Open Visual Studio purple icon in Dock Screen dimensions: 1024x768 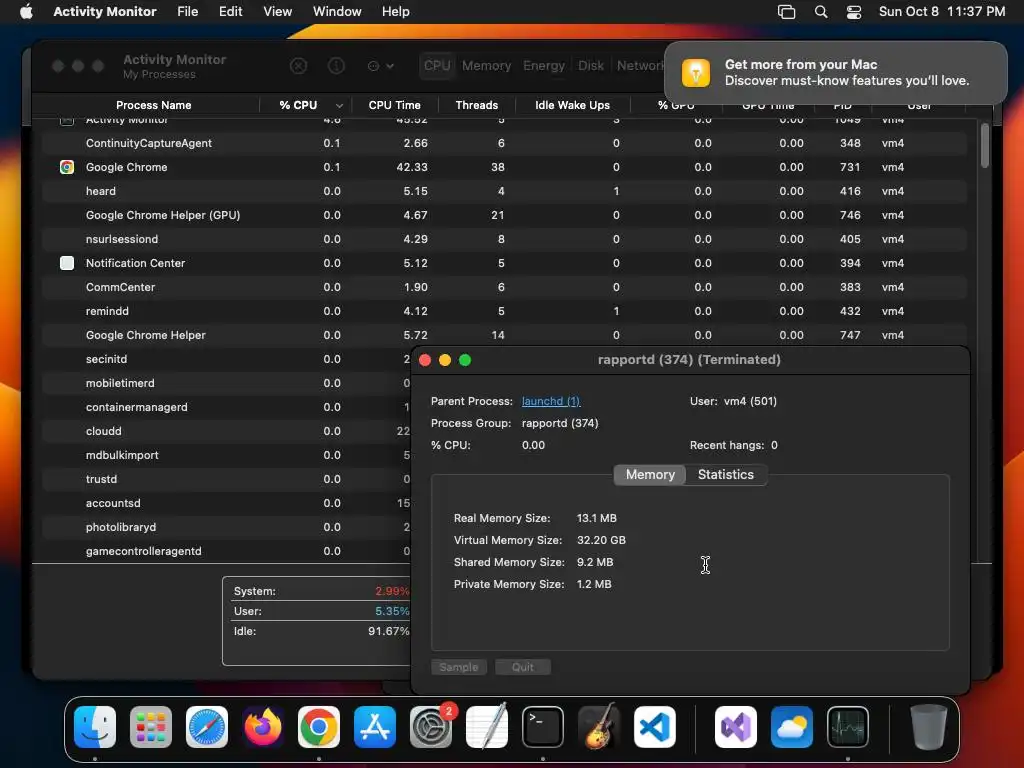736,727
